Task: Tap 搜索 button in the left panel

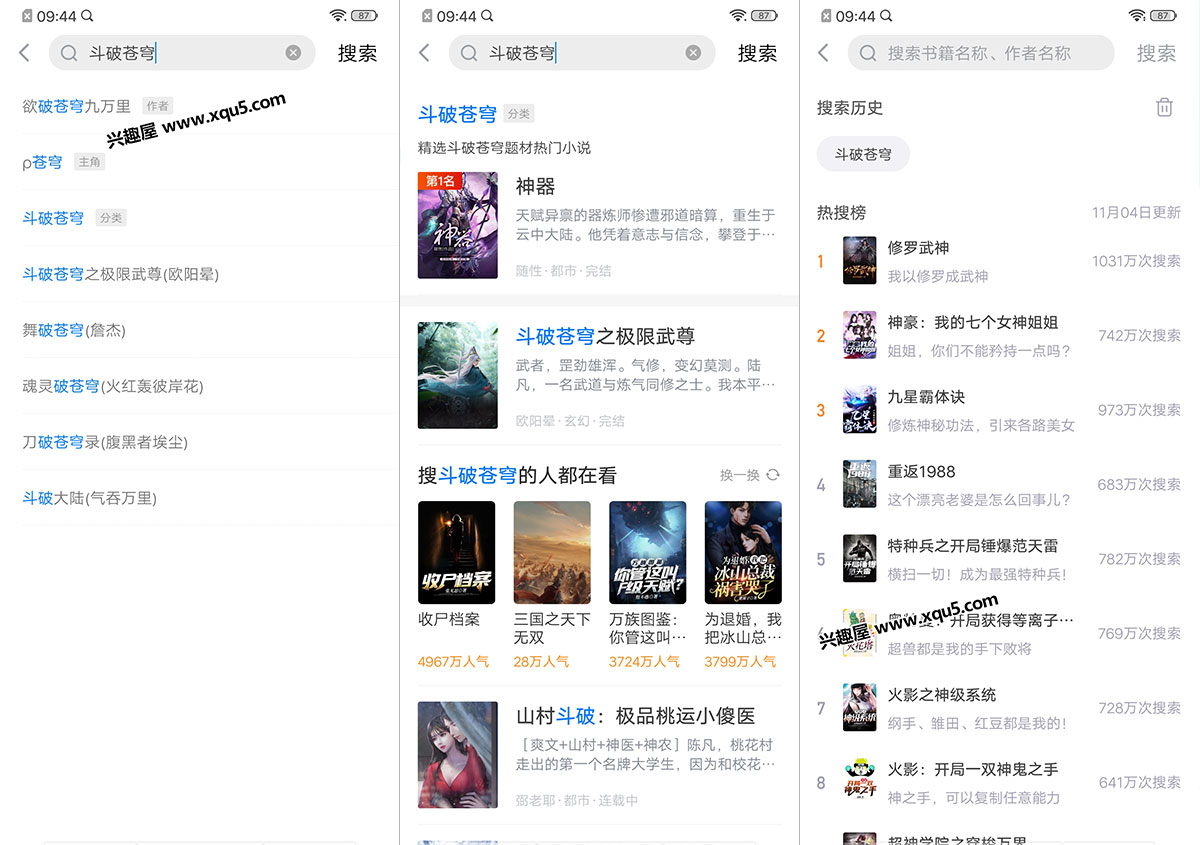Action: [x=357, y=53]
